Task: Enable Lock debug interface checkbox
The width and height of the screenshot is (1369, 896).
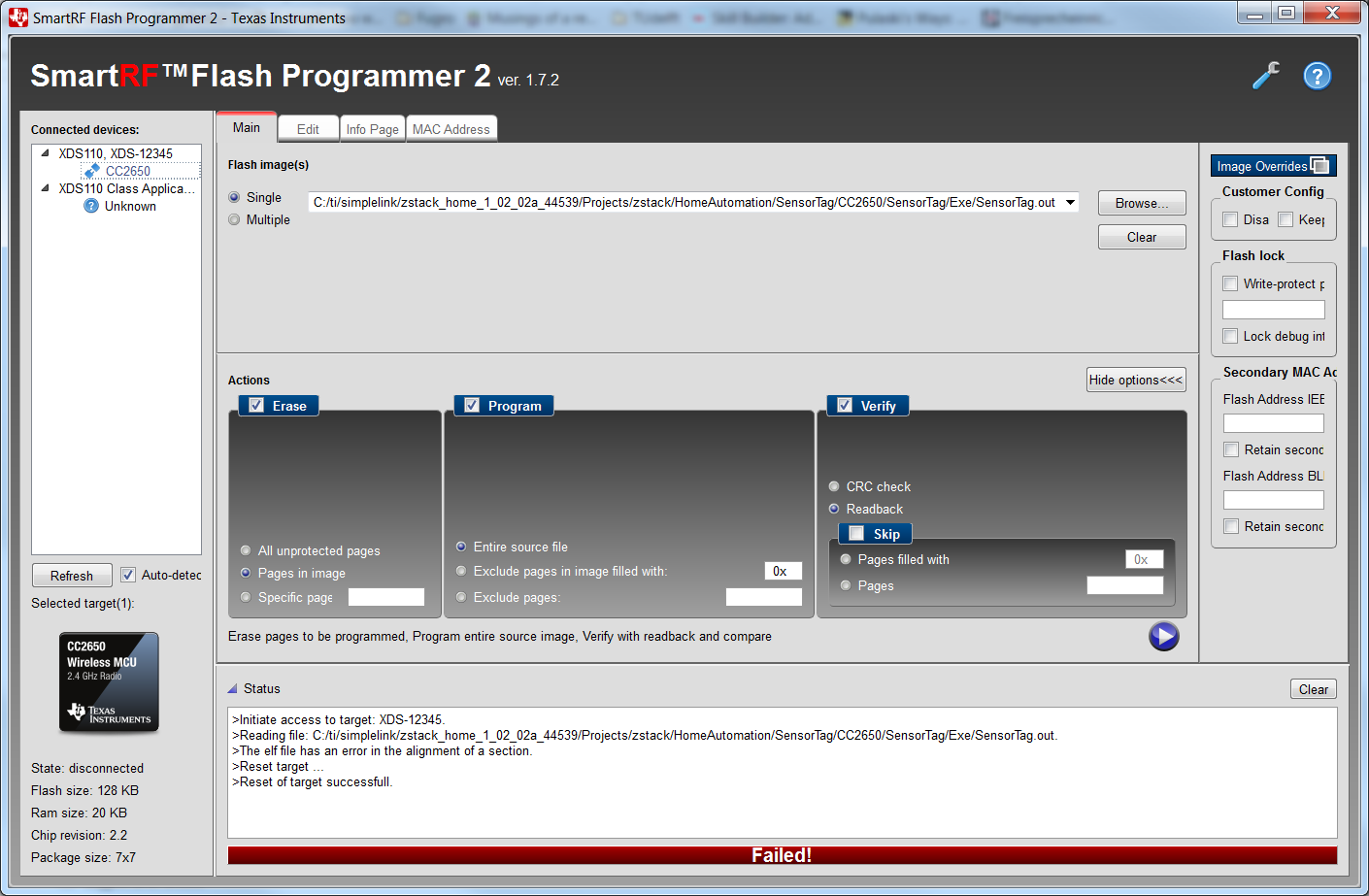Action: pyautogui.click(x=1230, y=336)
